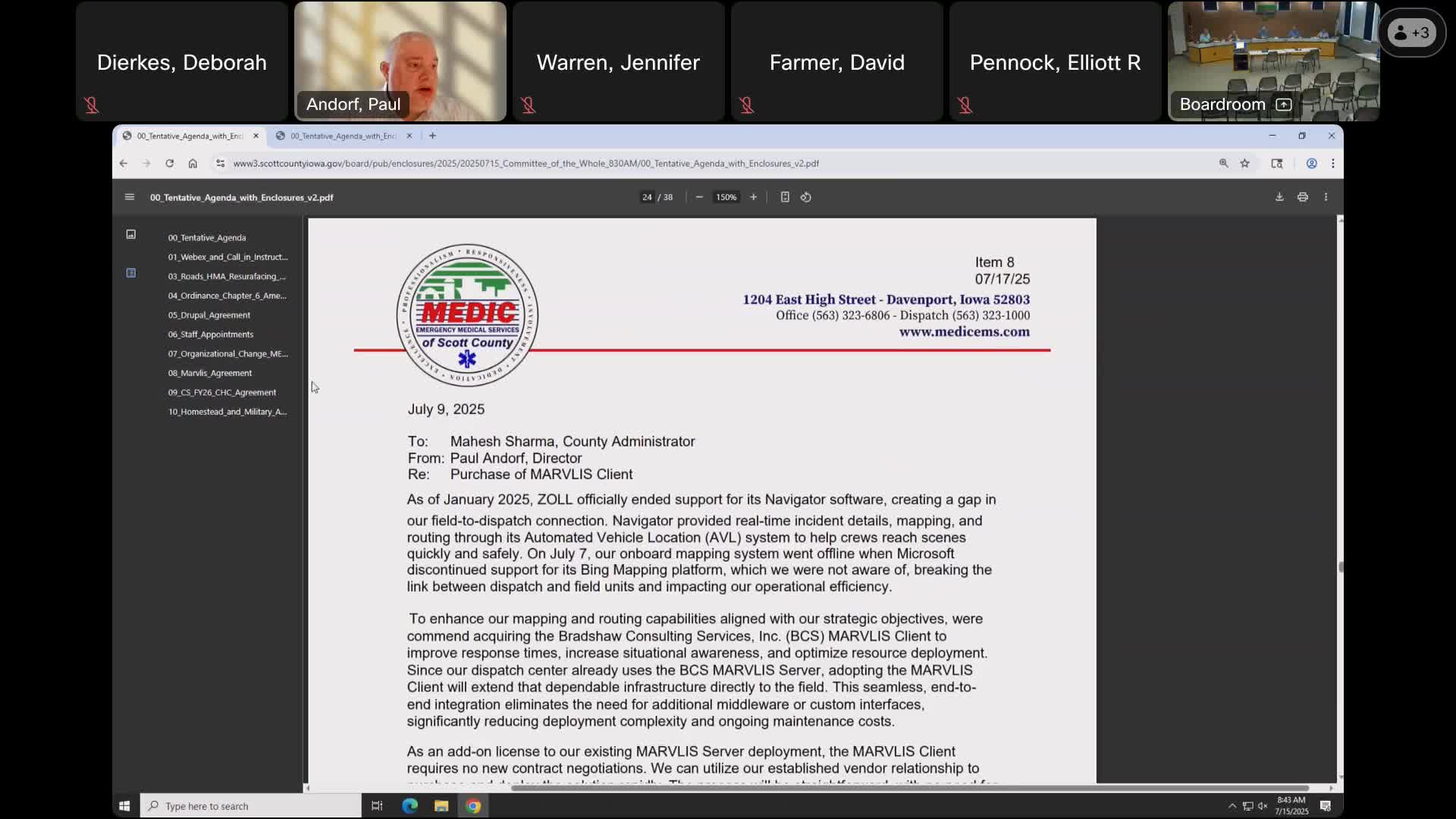1456x819 pixels.
Task: Print the agenda PDF
Action: pyautogui.click(x=1302, y=196)
